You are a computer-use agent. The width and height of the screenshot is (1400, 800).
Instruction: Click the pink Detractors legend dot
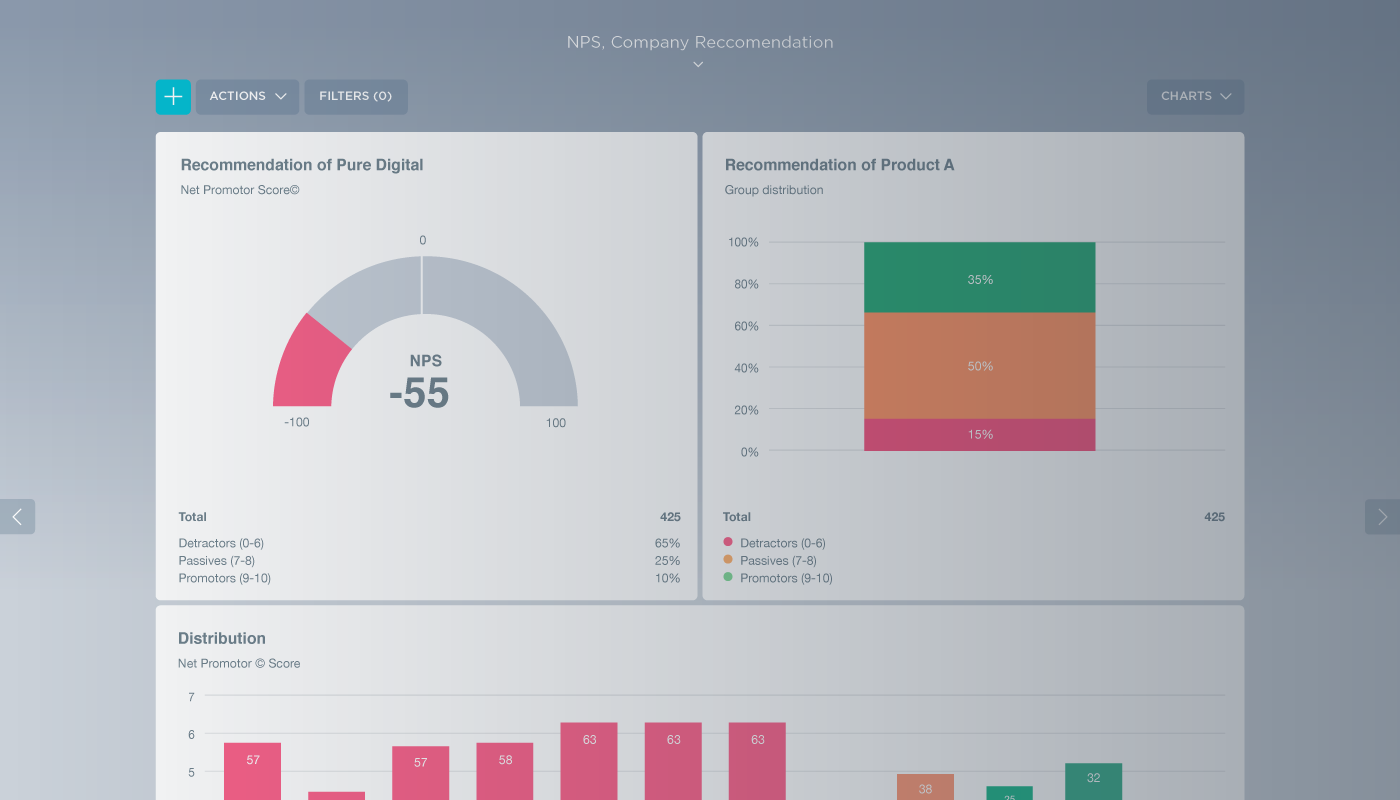[727, 542]
